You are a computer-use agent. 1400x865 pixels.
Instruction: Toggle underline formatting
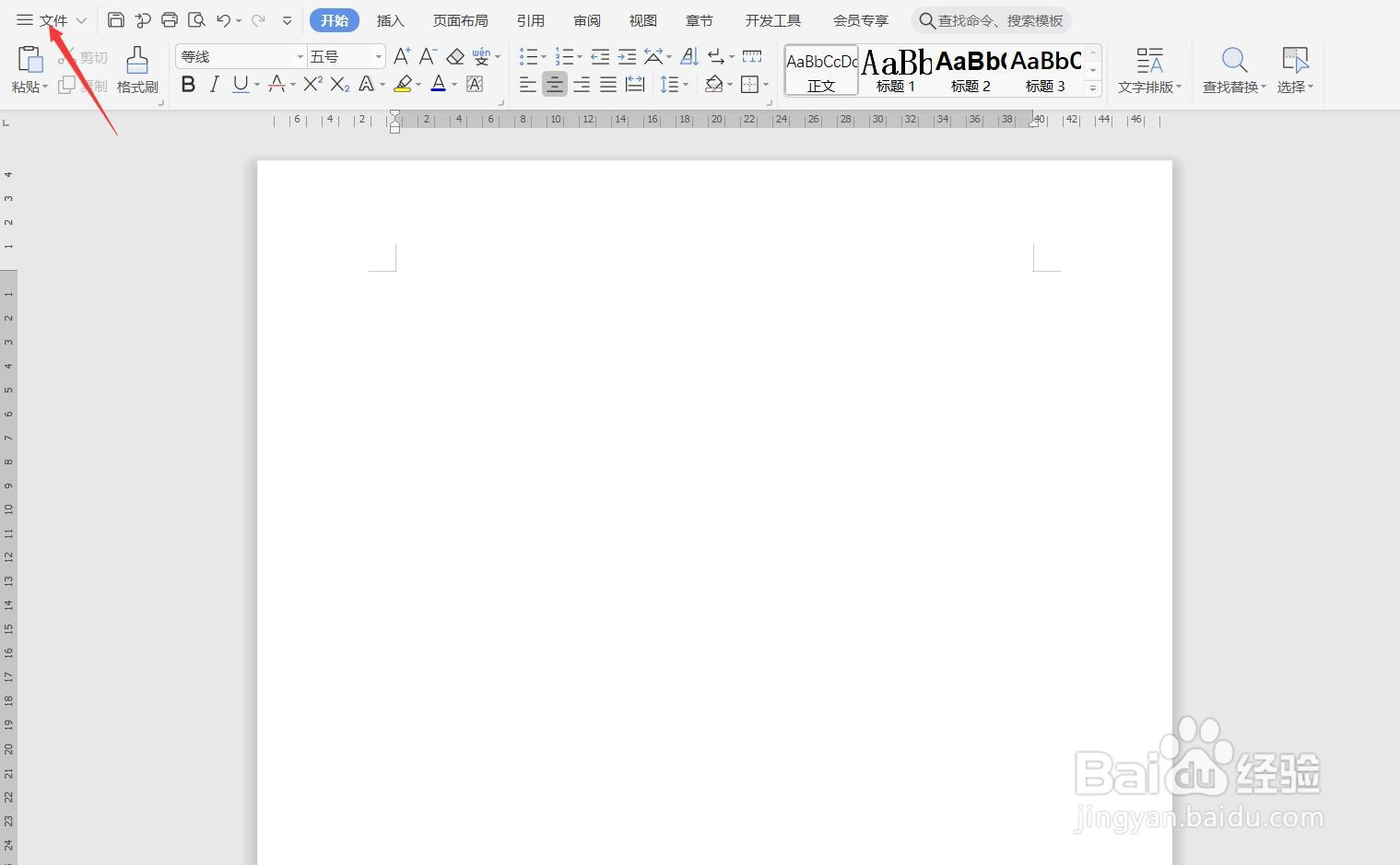[241, 85]
